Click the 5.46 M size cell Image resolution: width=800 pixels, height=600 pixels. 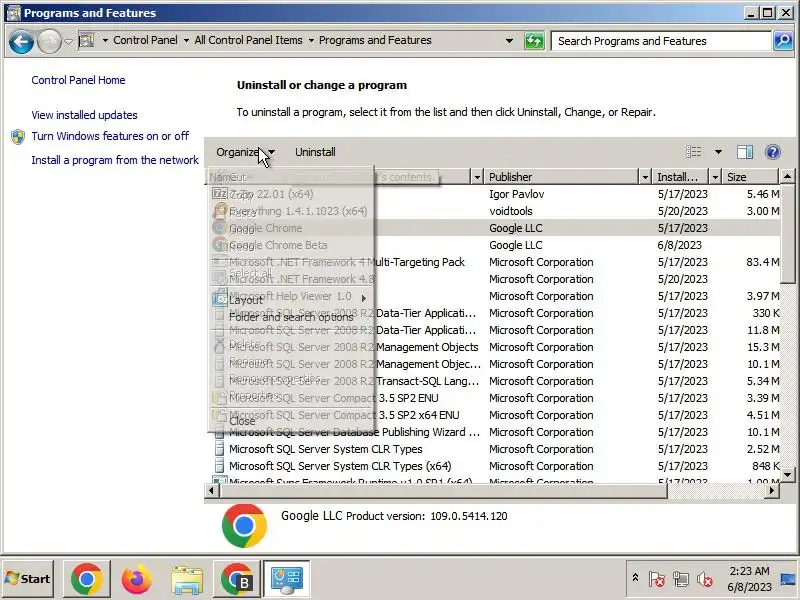tap(763, 194)
